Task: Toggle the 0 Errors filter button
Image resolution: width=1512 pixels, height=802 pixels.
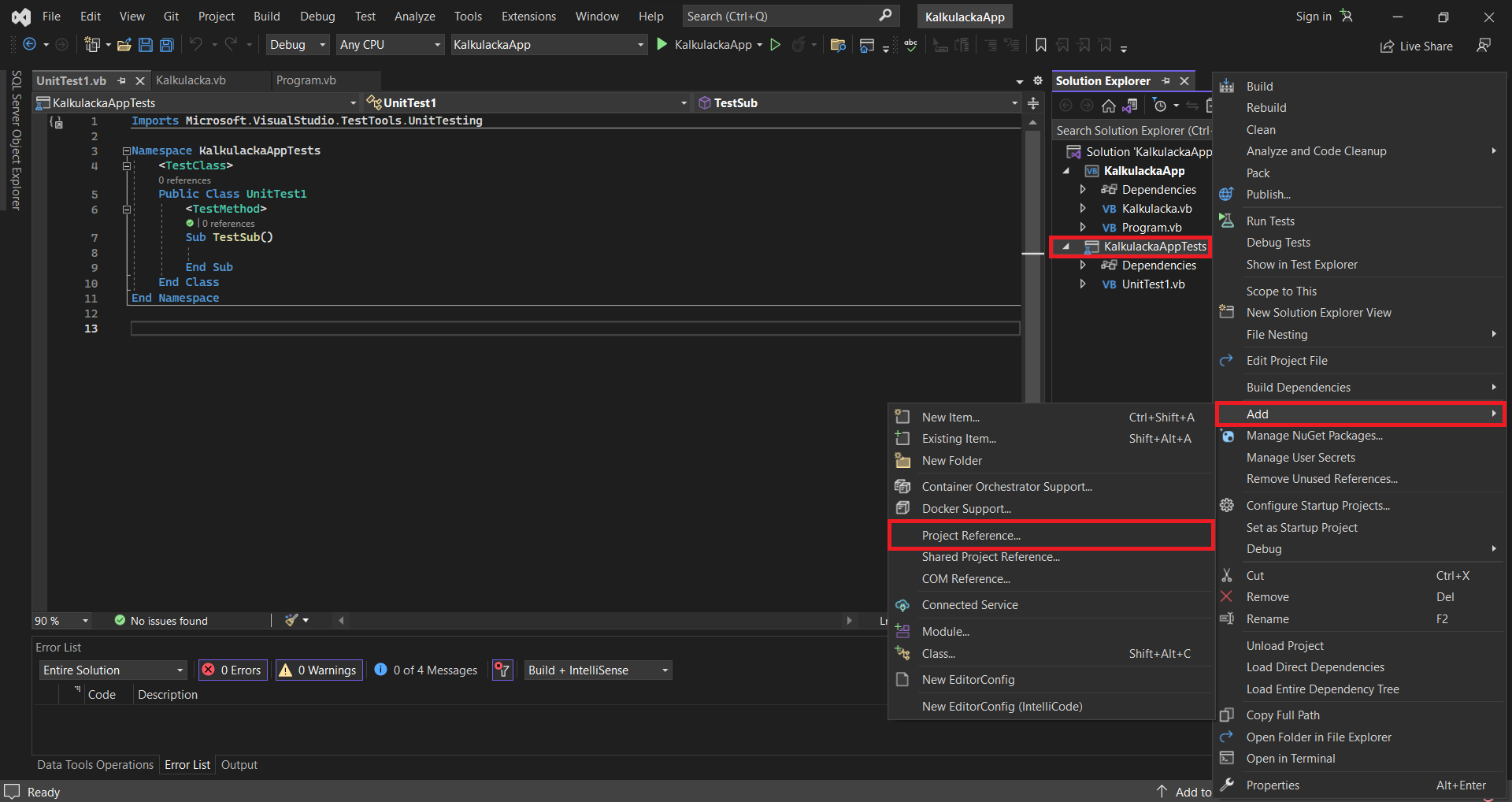Action: tap(233, 670)
